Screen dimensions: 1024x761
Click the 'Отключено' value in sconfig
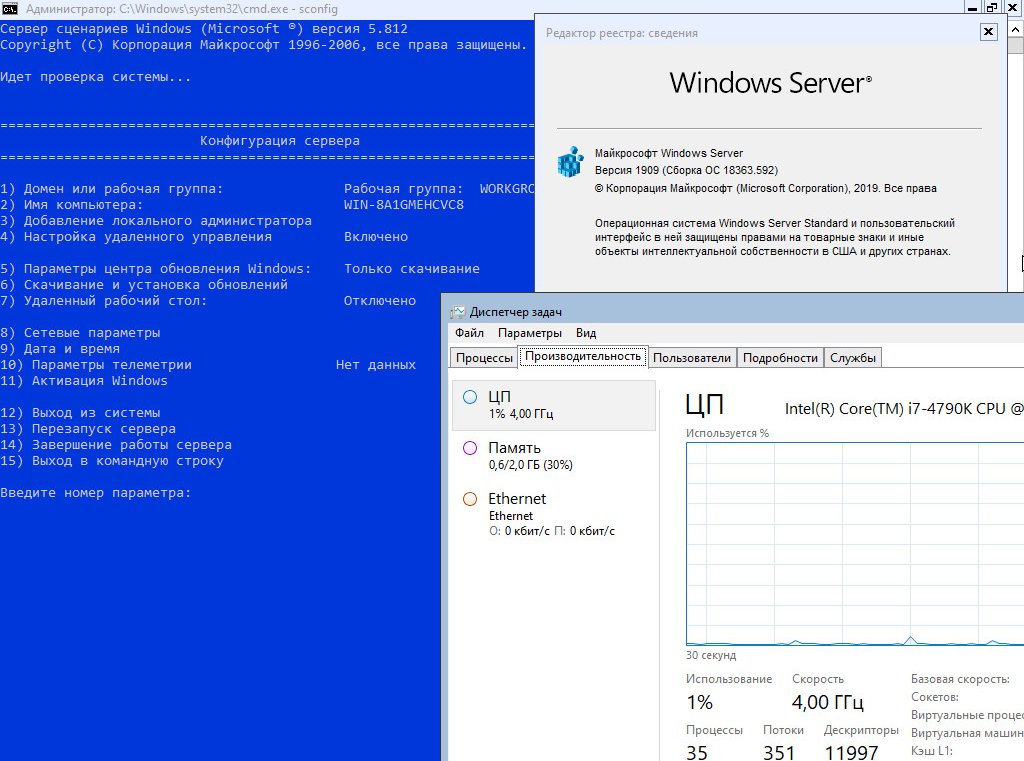379,301
